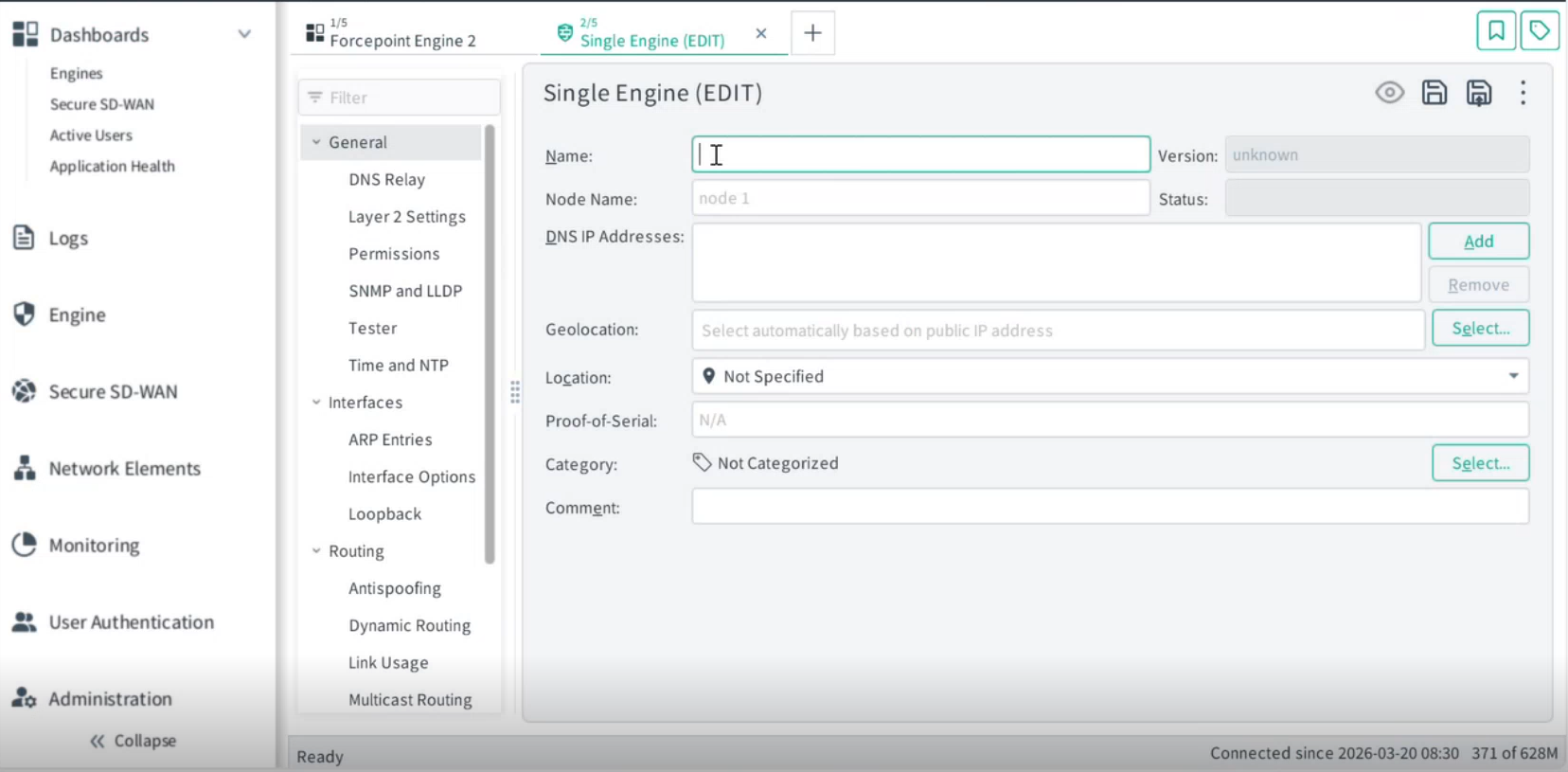1568x772 pixels.
Task: Open the Monitoring pie chart icon
Action: click(24, 544)
